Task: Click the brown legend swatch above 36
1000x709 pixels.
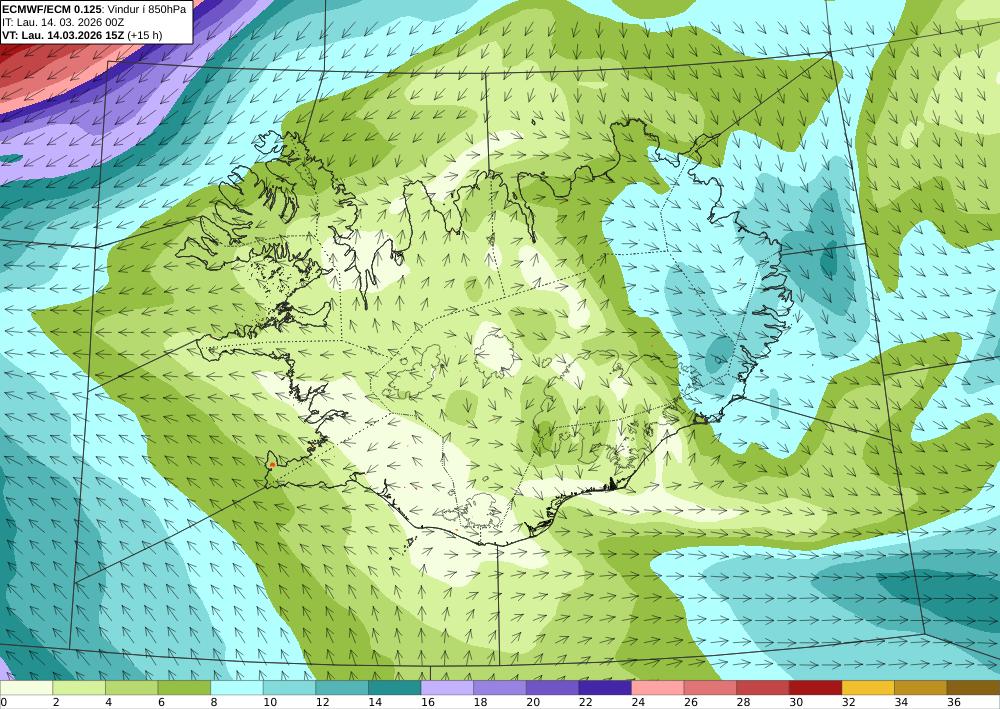Action: coord(973,688)
